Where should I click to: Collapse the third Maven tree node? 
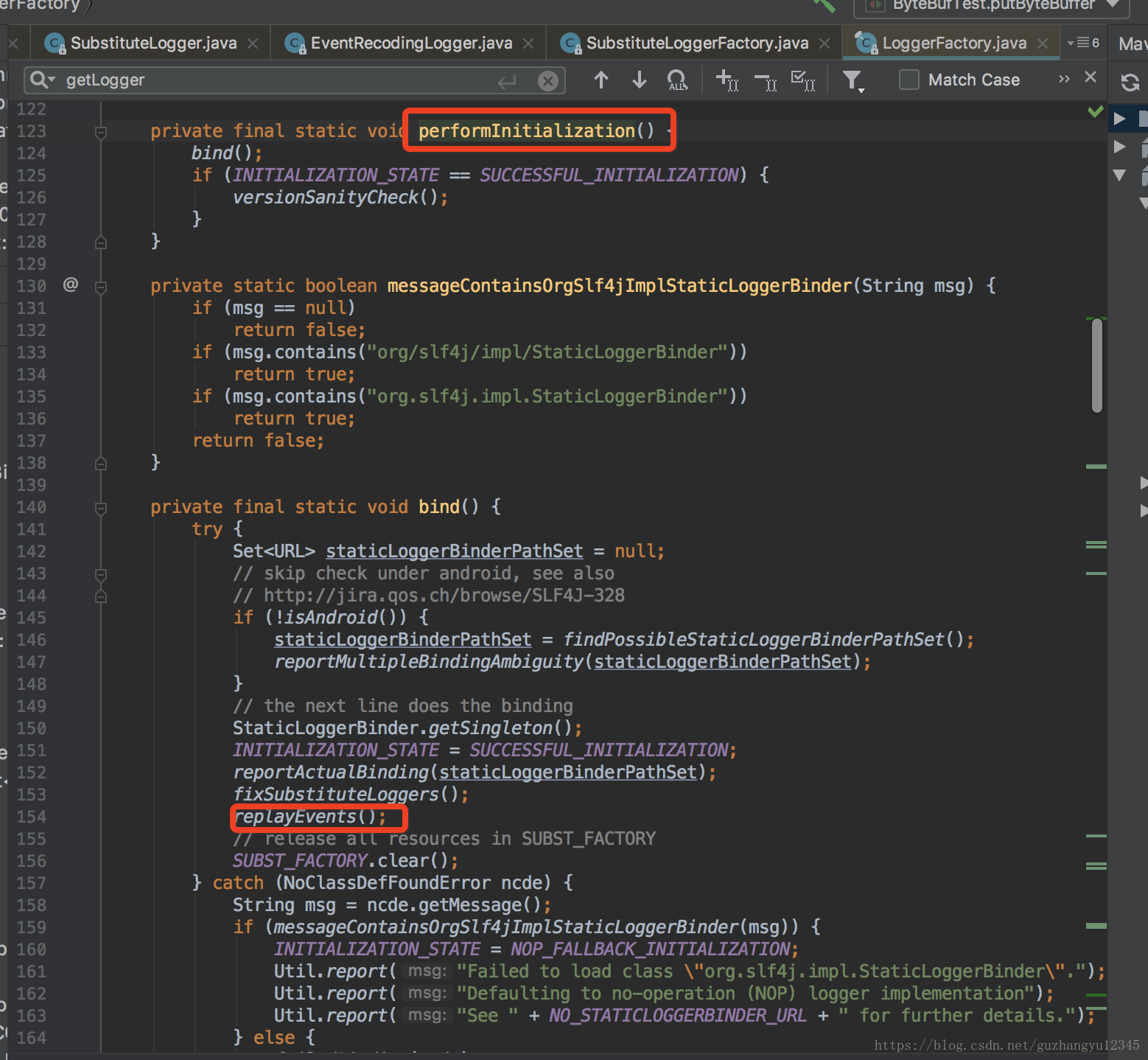1120,175
